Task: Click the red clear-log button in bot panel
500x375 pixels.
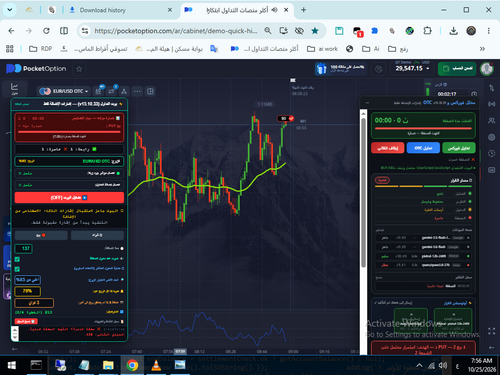Action: (26, 321)
